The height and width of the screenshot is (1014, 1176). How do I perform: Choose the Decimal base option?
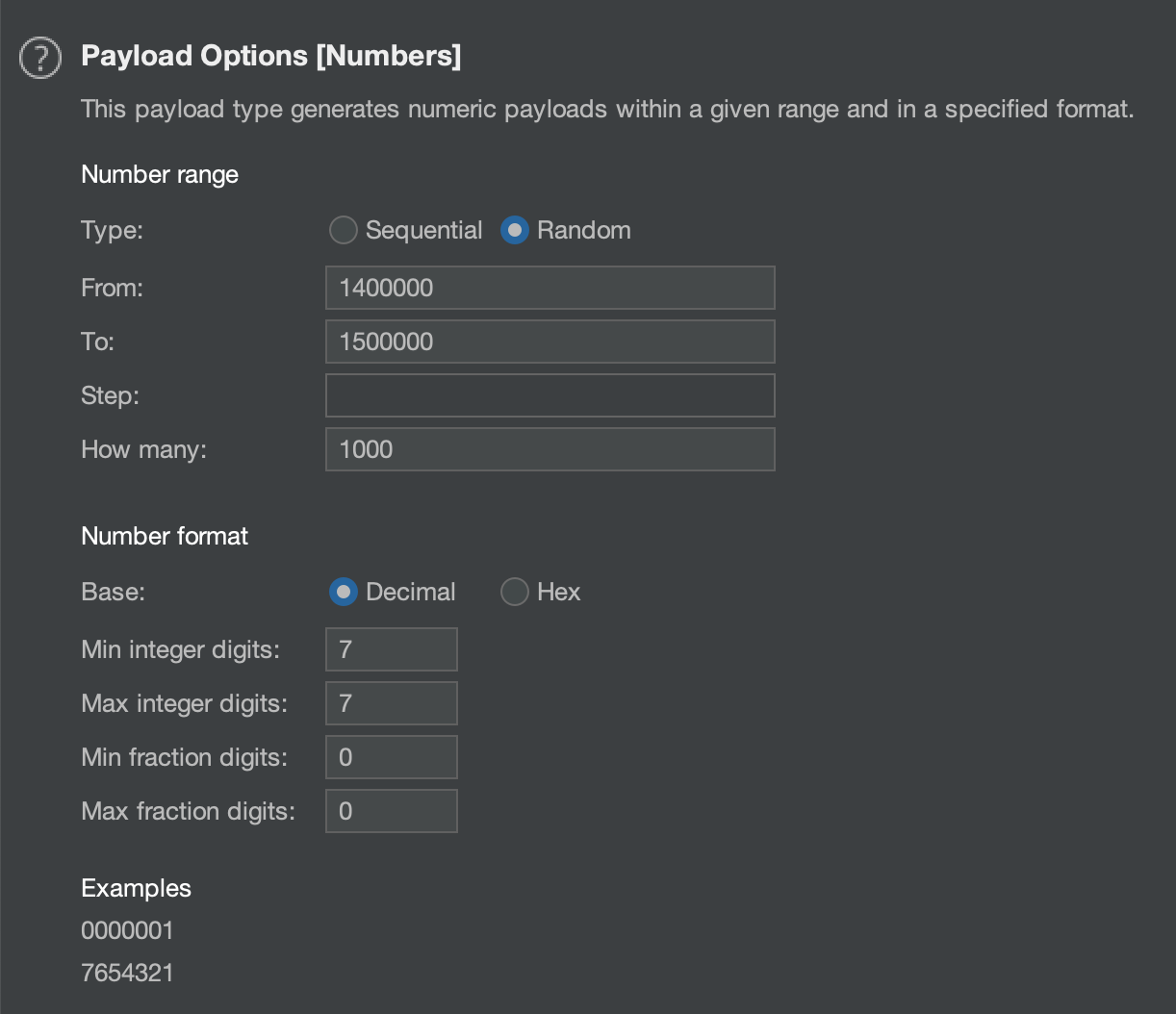pyautogui.click(x=343, y=592)
